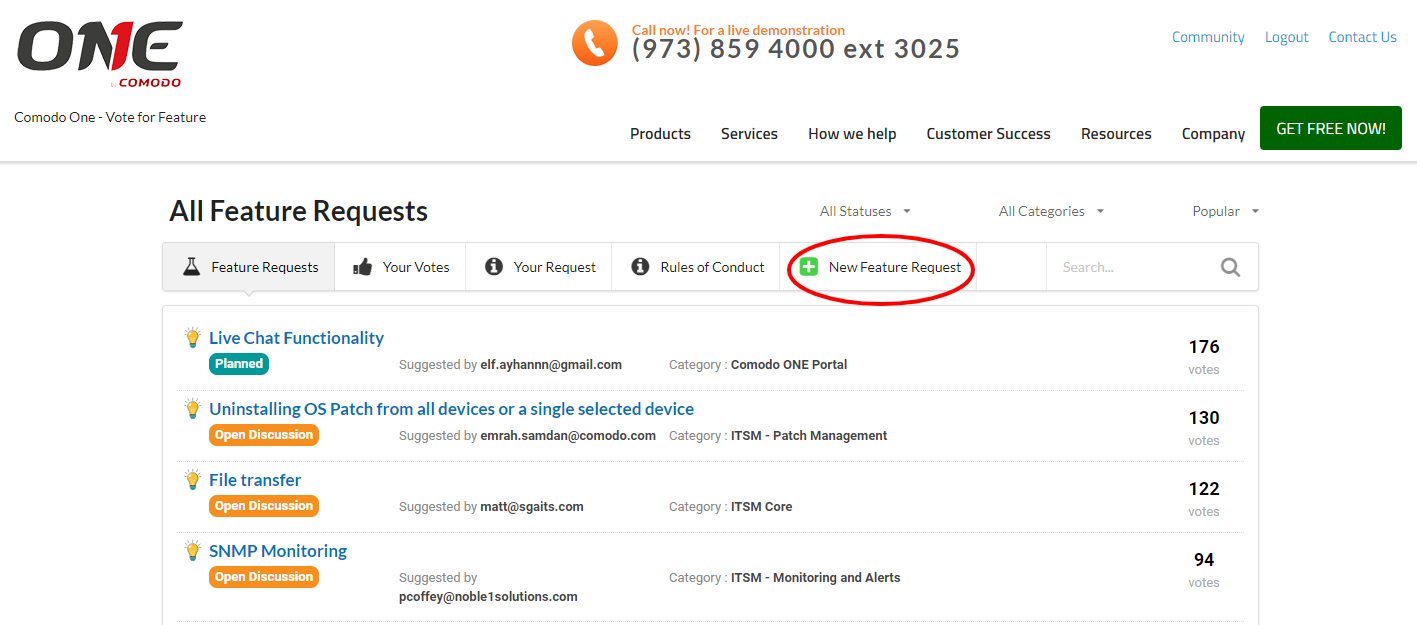
Task: Click category ITSM Core
Action: [762, 507]
